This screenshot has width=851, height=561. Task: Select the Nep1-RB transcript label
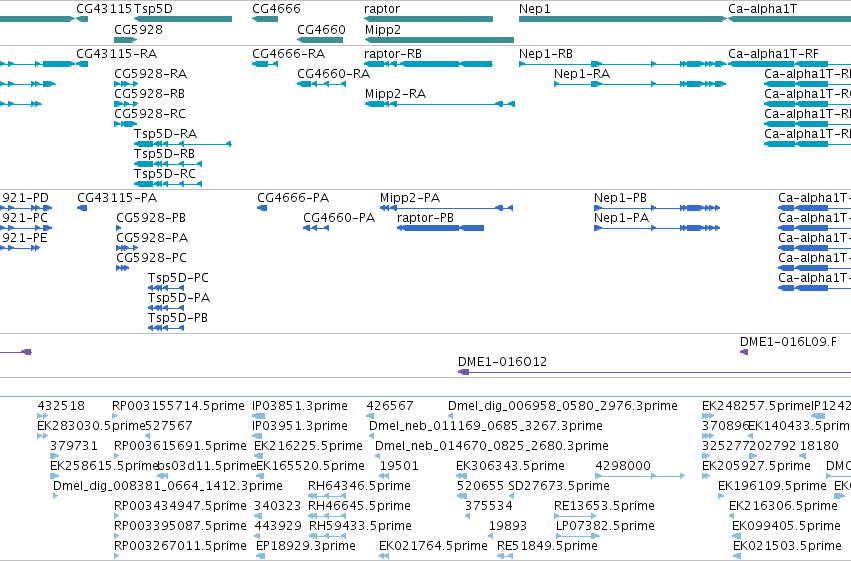coord(546,54)
